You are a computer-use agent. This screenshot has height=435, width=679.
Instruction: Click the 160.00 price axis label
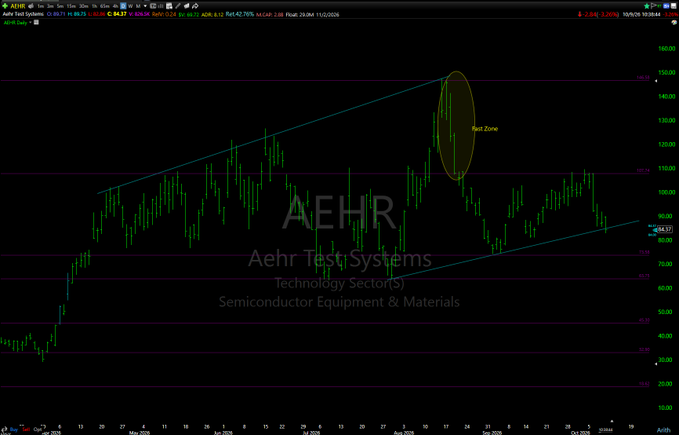pyautogui.click(x=666, y=48)
